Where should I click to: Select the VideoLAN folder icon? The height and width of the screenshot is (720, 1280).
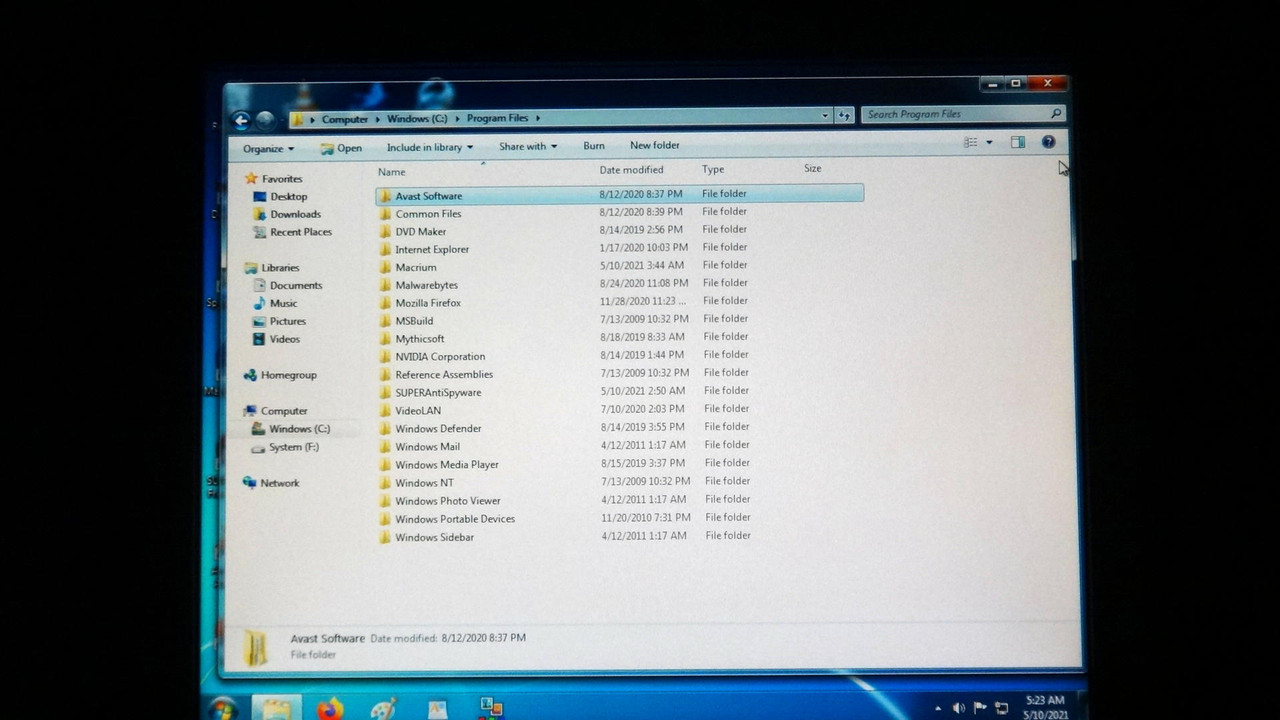tap(385, 410)
